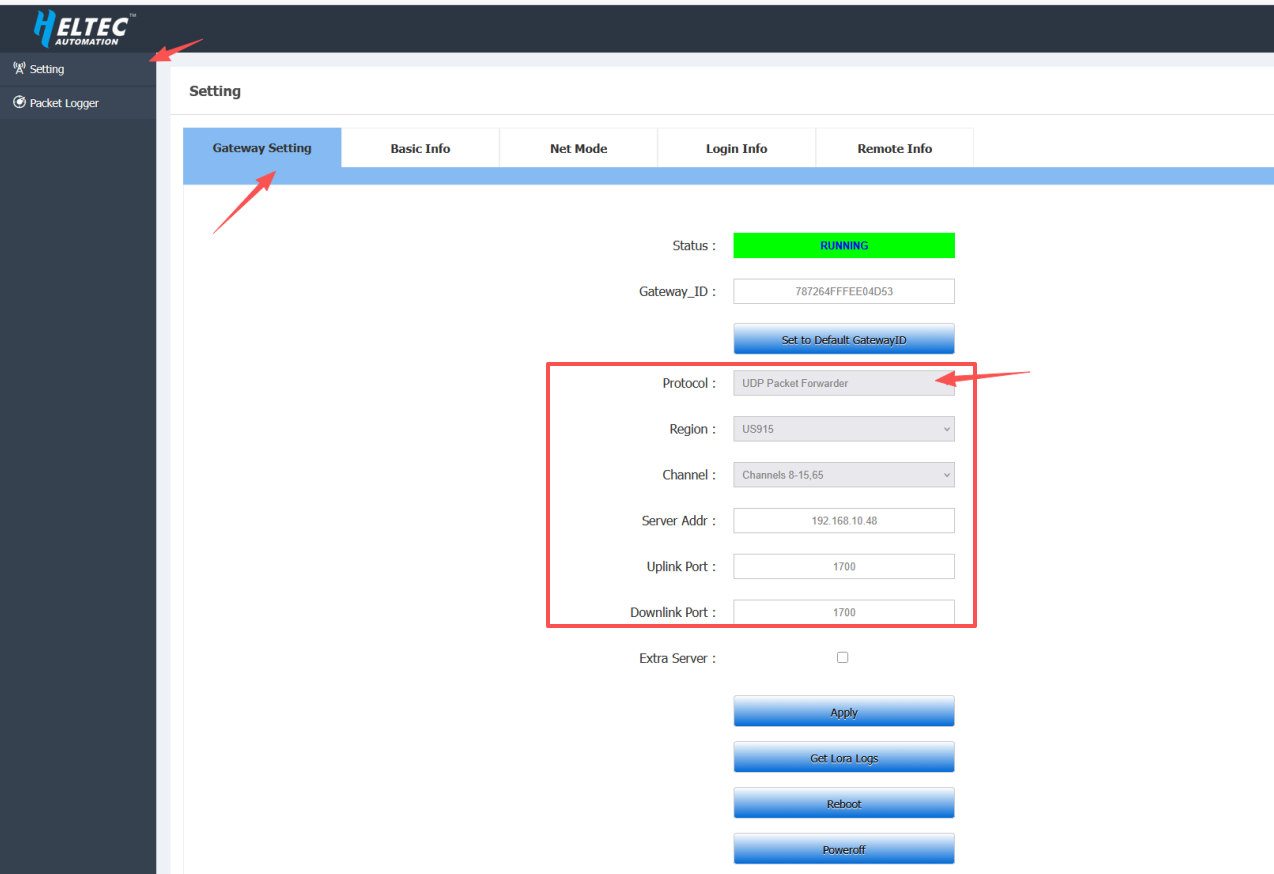Expand the Region US915 dropdown

[843, 429]
